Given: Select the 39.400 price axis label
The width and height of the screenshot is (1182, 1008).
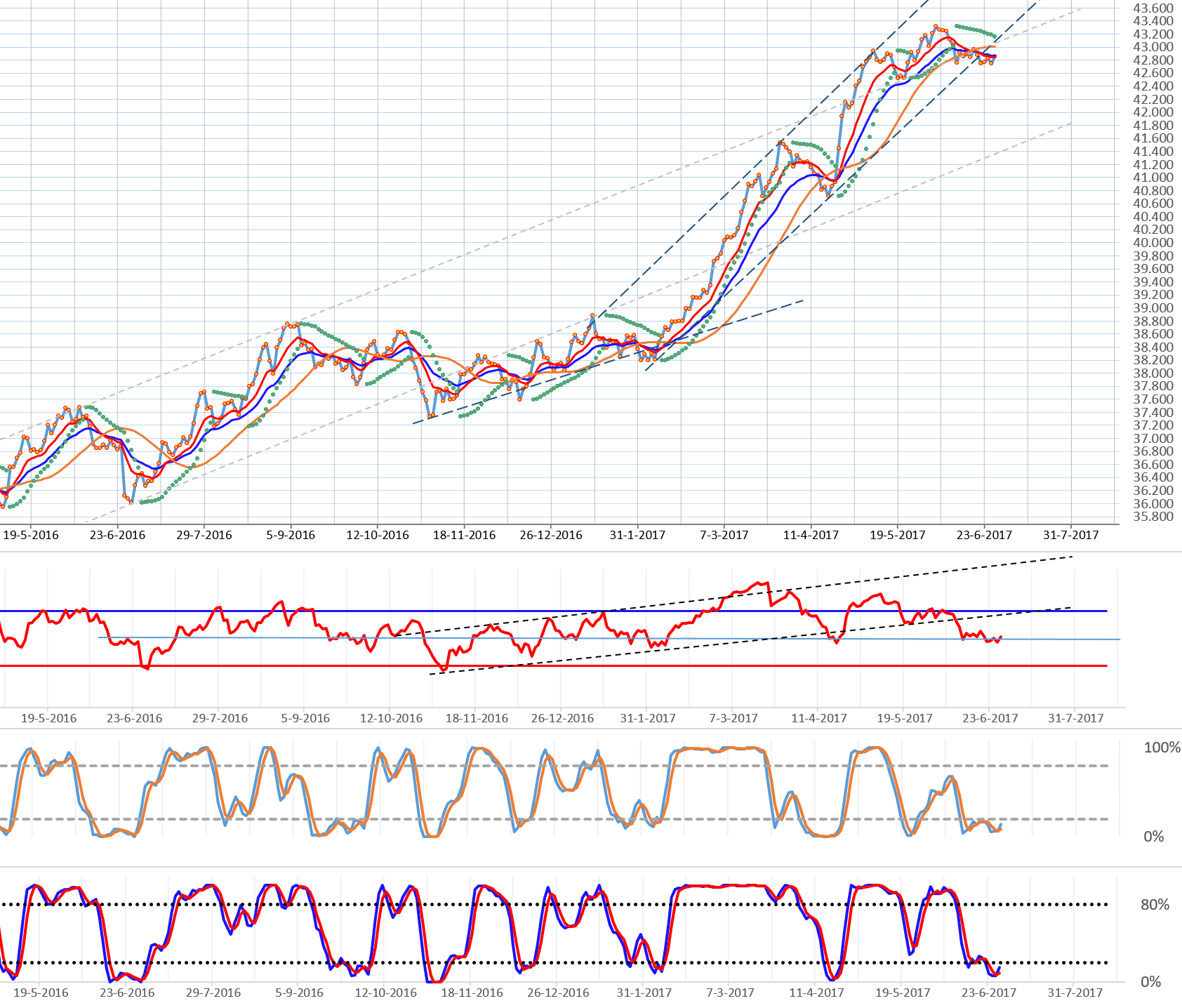Looking at the screenshot, I should tap(1153, 282).
